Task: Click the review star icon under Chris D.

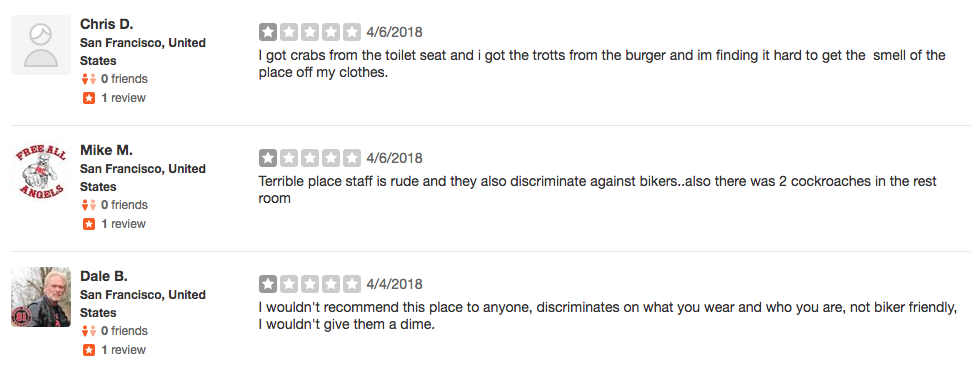Action: tap(89, 98)
